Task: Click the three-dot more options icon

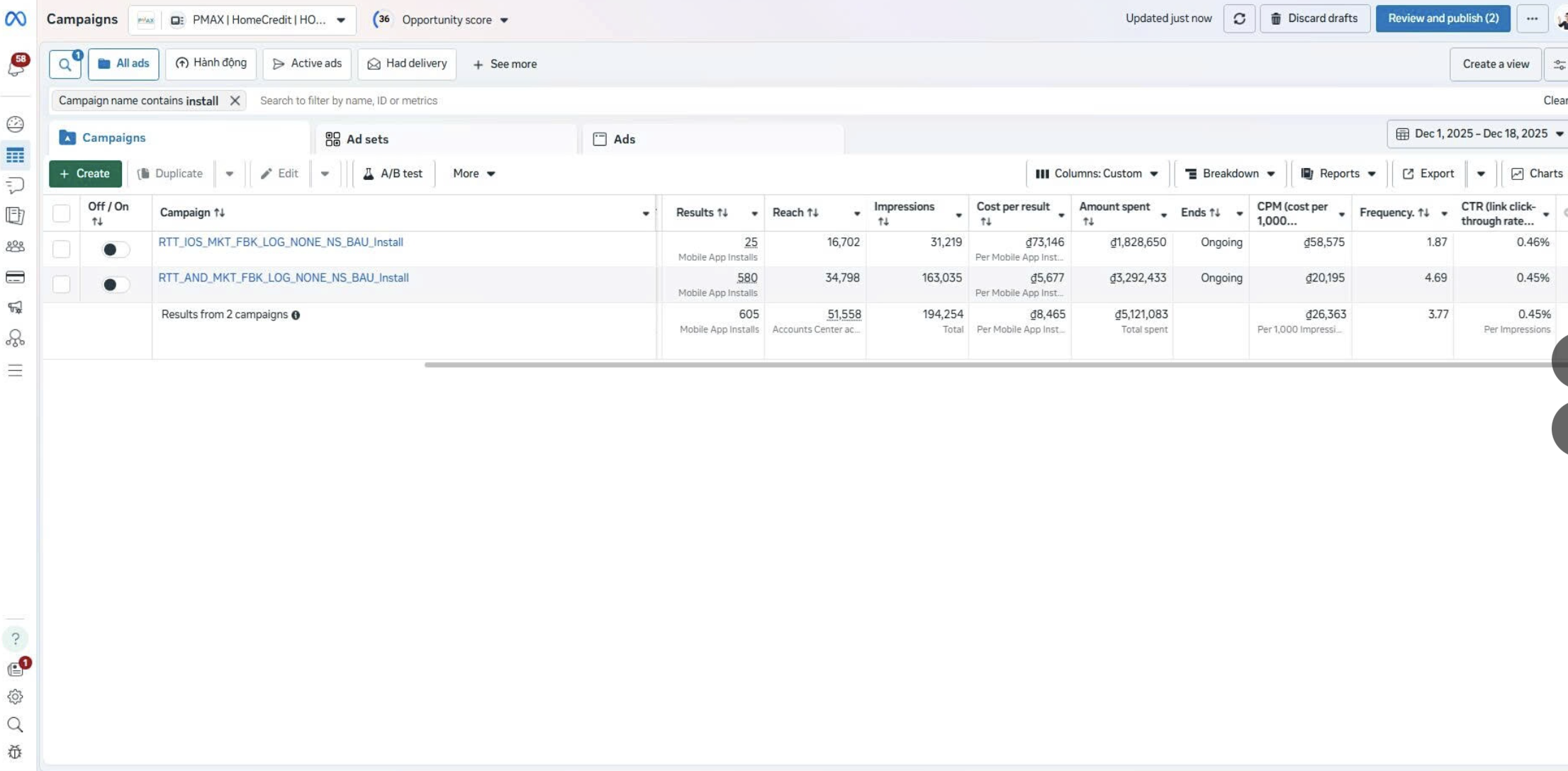Action: [x=1532, y=19]
